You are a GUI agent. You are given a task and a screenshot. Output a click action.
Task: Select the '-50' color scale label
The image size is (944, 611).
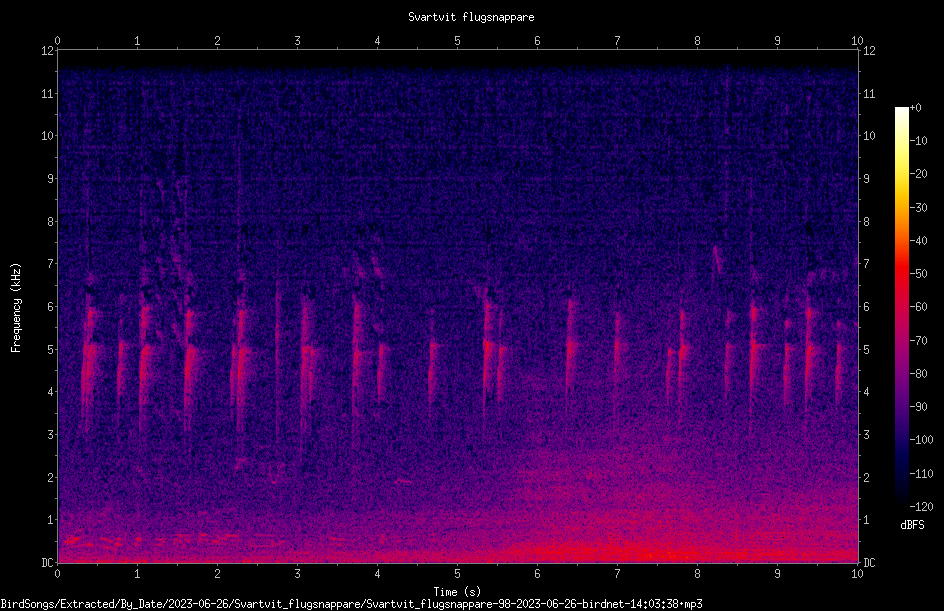(x=918, y=274)
